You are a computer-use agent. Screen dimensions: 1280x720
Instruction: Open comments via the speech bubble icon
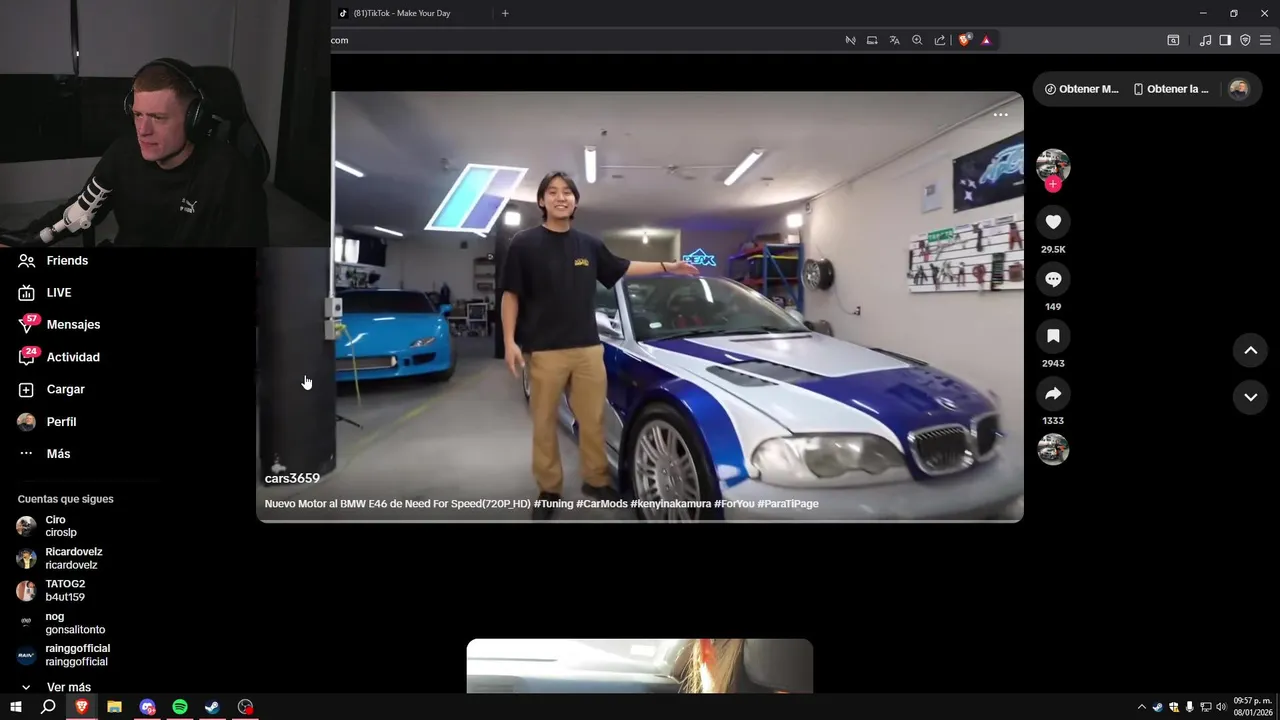click(1053, 279)
